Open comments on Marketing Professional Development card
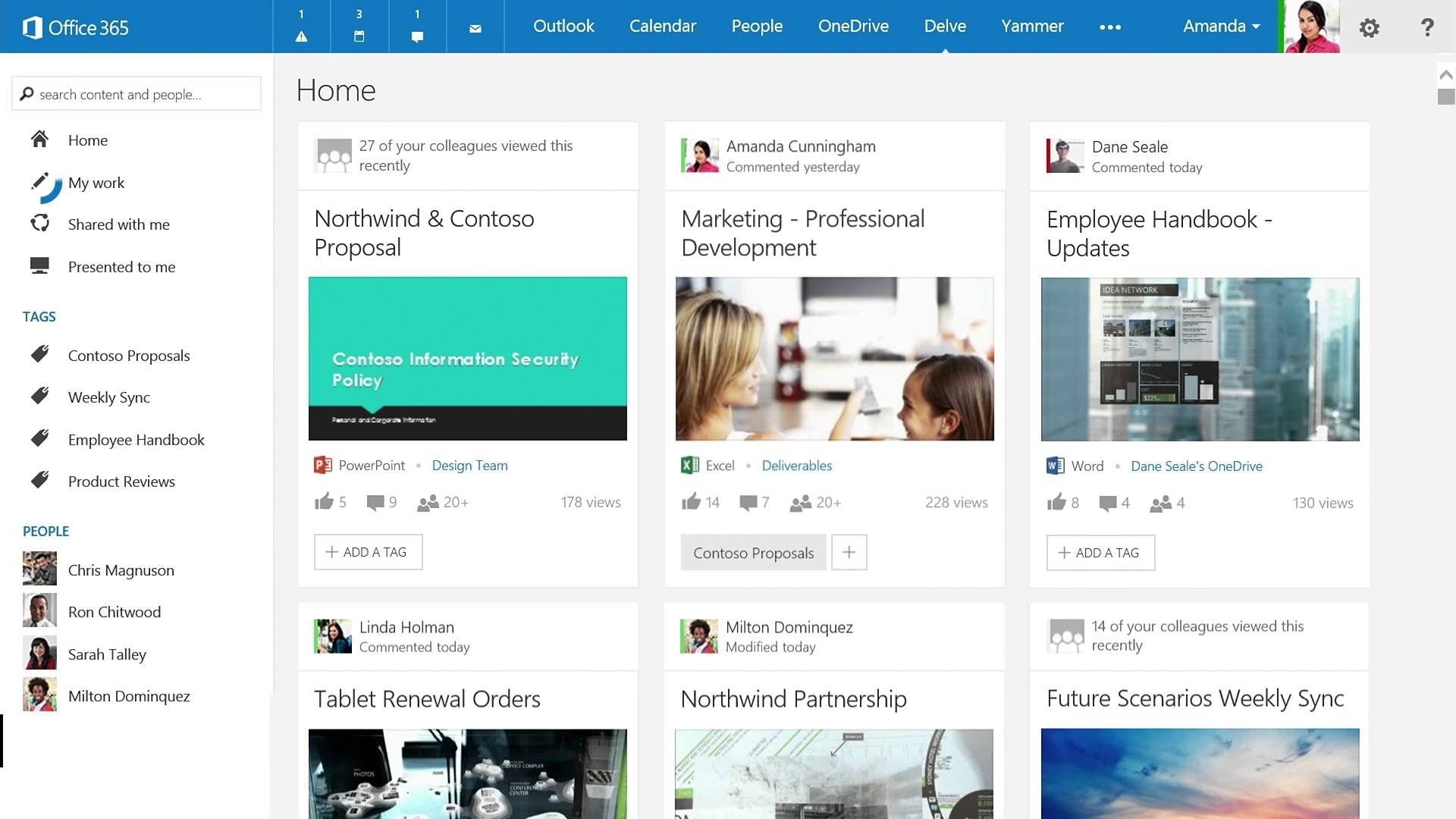 (x=748, y=502)
